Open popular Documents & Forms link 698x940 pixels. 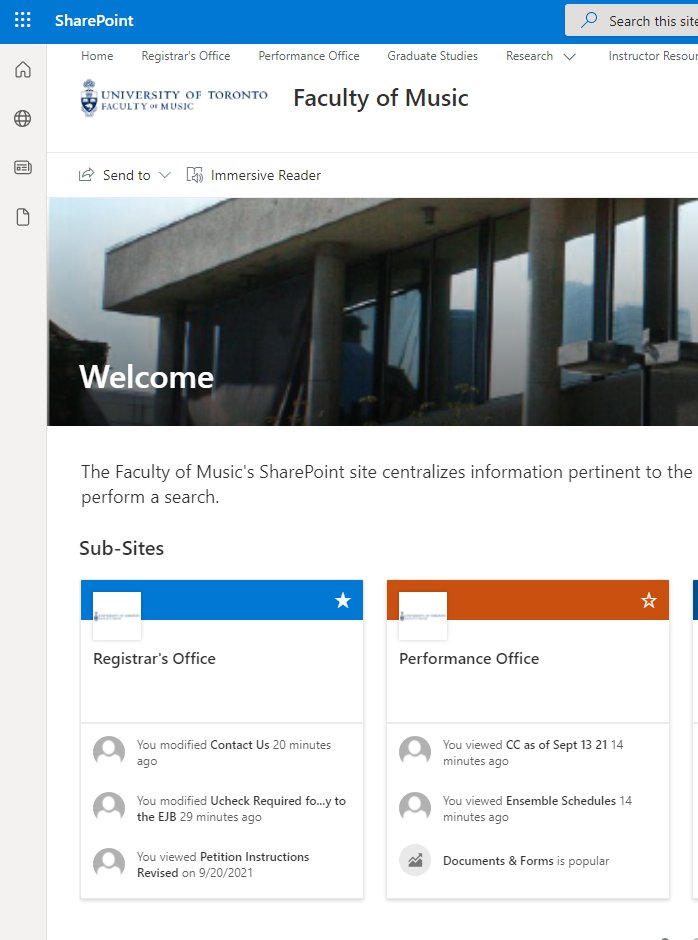point(498,861)
